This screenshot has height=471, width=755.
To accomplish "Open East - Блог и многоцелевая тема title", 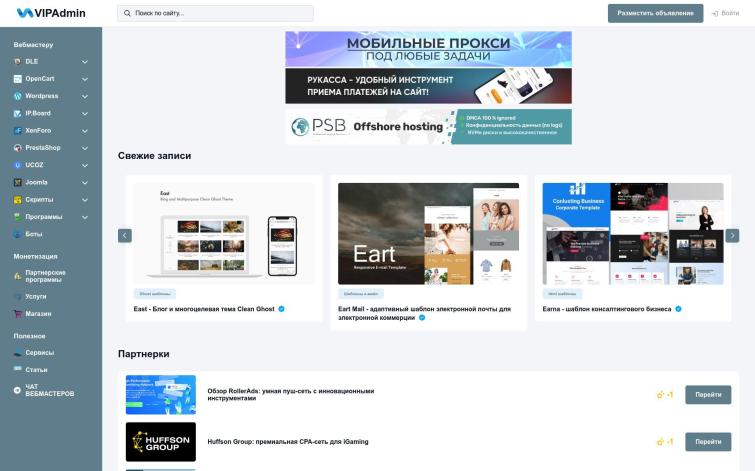I will click(204, 309).
